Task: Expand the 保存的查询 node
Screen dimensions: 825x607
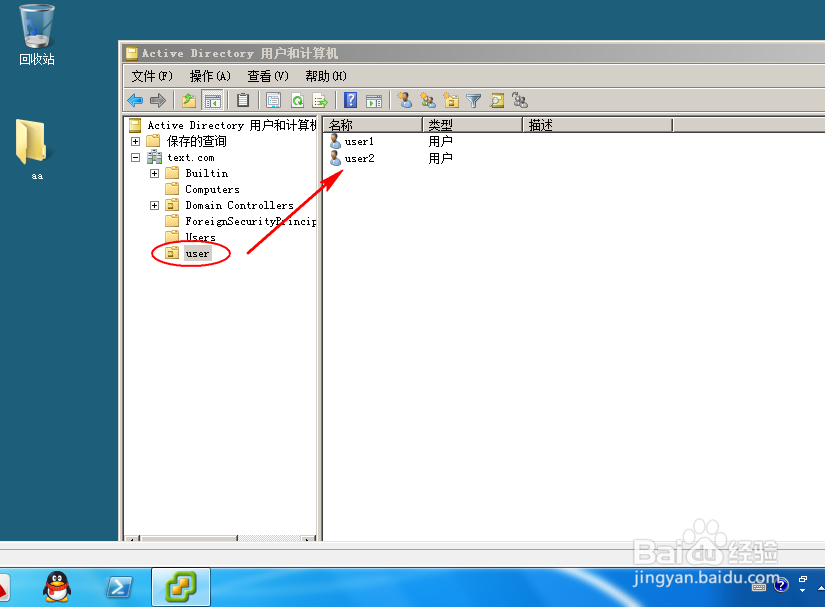Action: point(135,141)
